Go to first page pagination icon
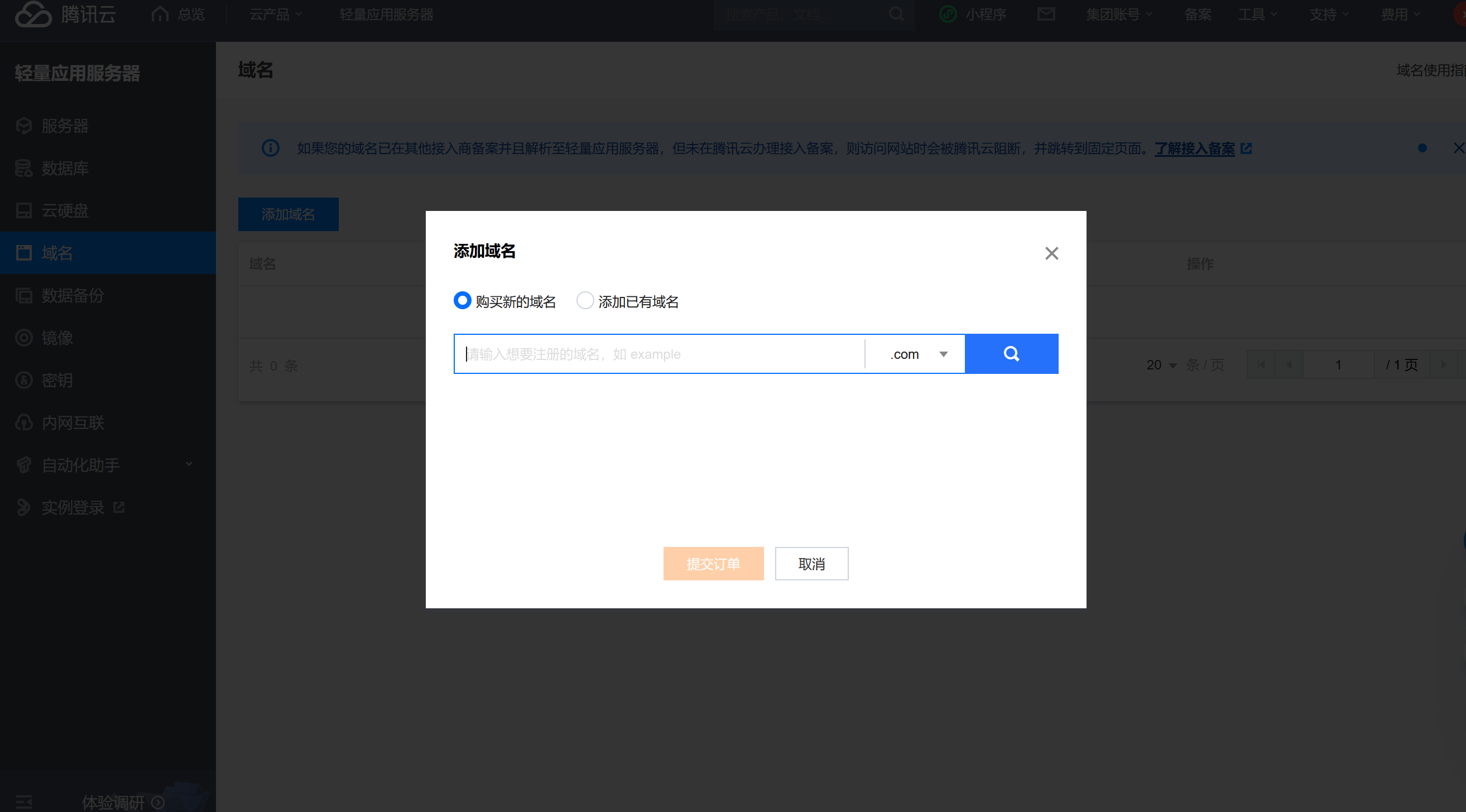Screen dimensions: 1466x812 click(1261, 365)
